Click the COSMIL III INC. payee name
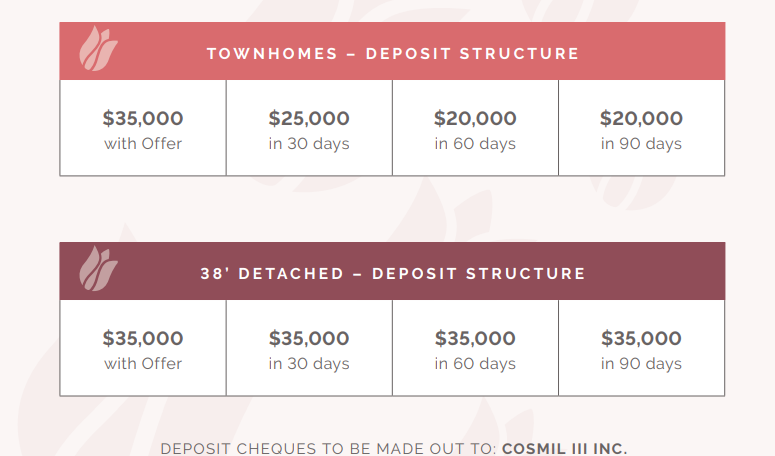This screenshot has height=456, width=775. click(x=565, y=449)
